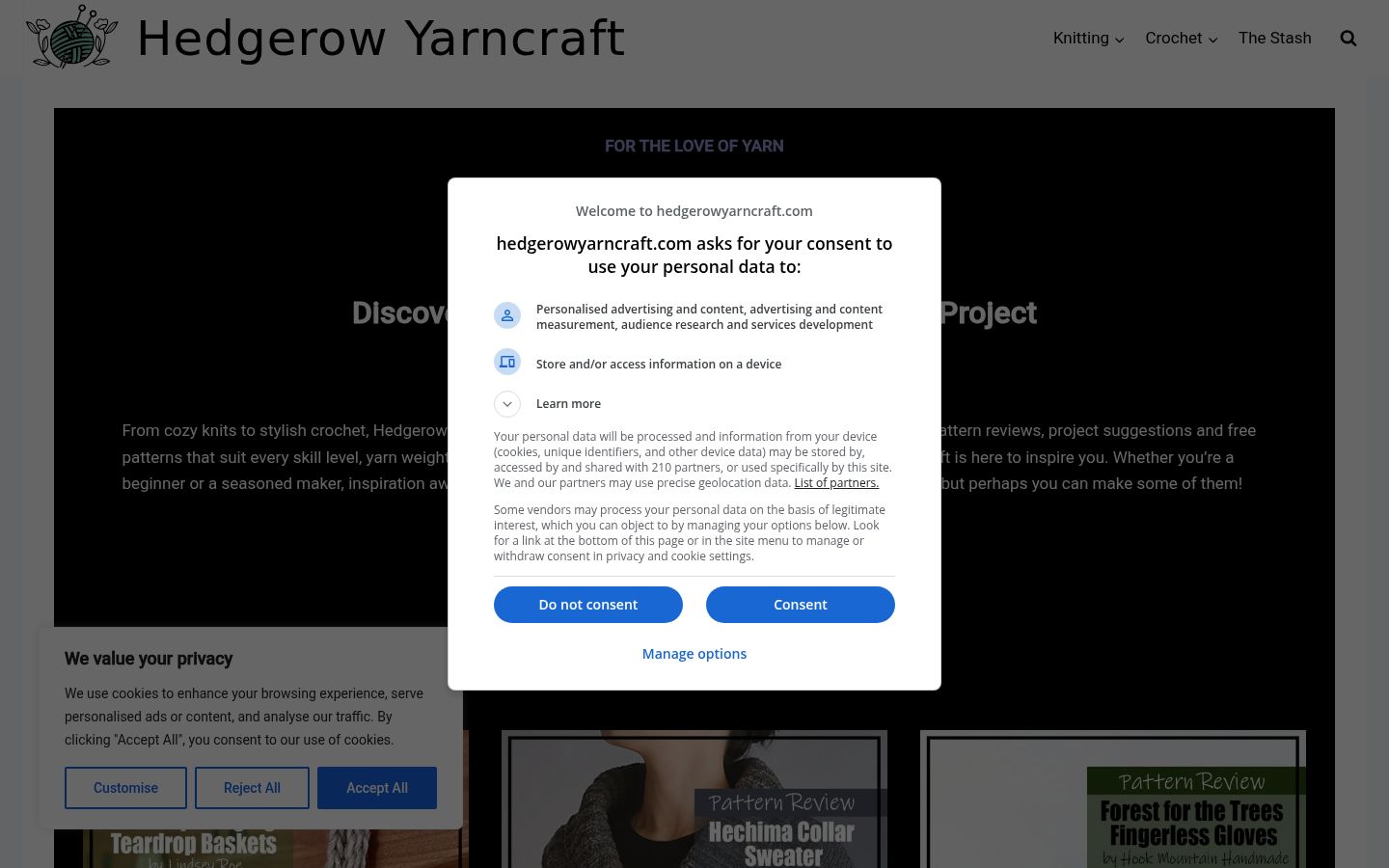The width and height of the screenshot is (1389, 868).
Task: Expand the Learn more chevron
Action: tap(507, 404)
